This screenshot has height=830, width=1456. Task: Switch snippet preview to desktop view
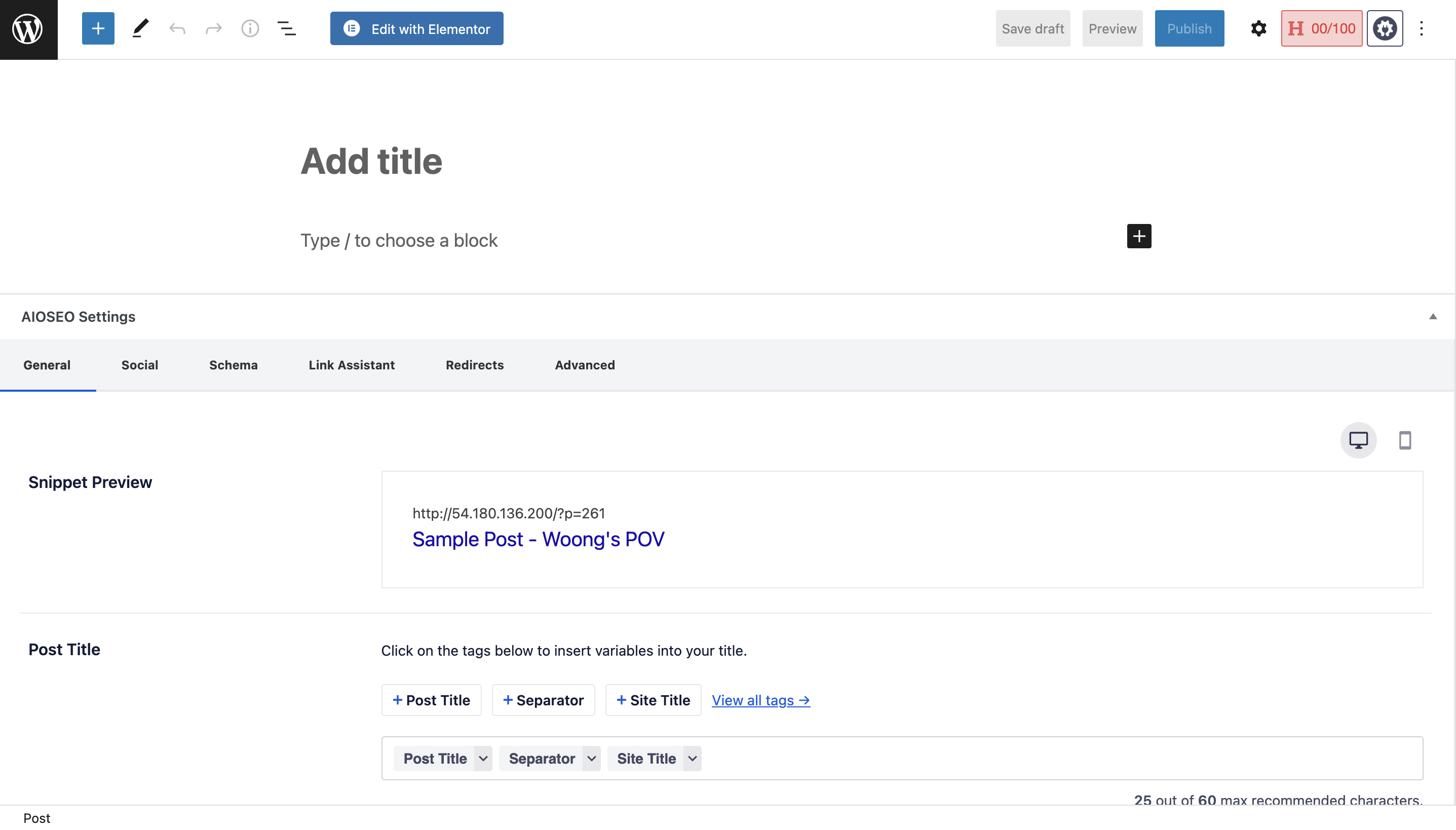point(1358,440)
